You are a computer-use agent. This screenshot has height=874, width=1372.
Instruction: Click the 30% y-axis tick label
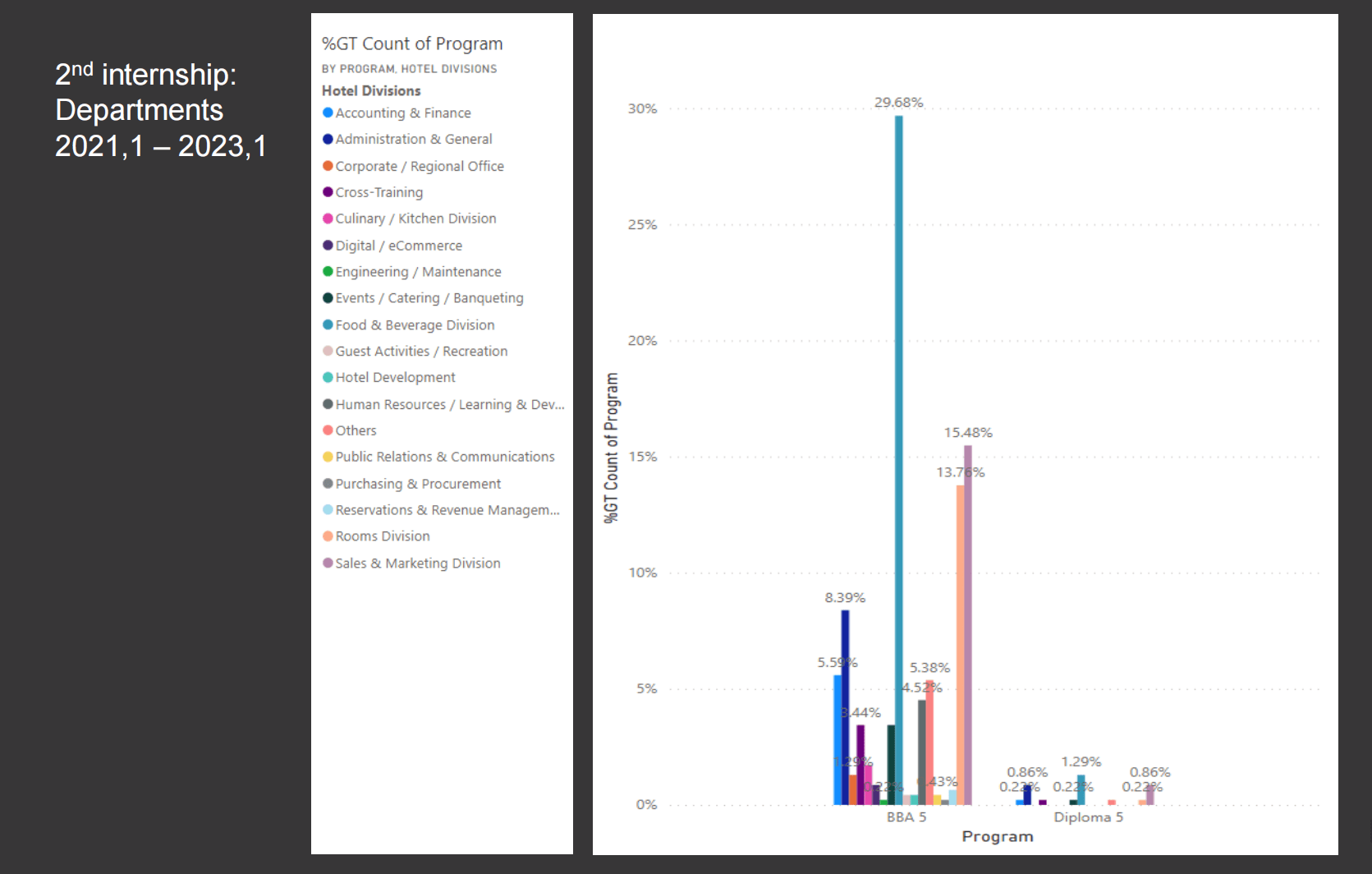[x=643, y=108]
